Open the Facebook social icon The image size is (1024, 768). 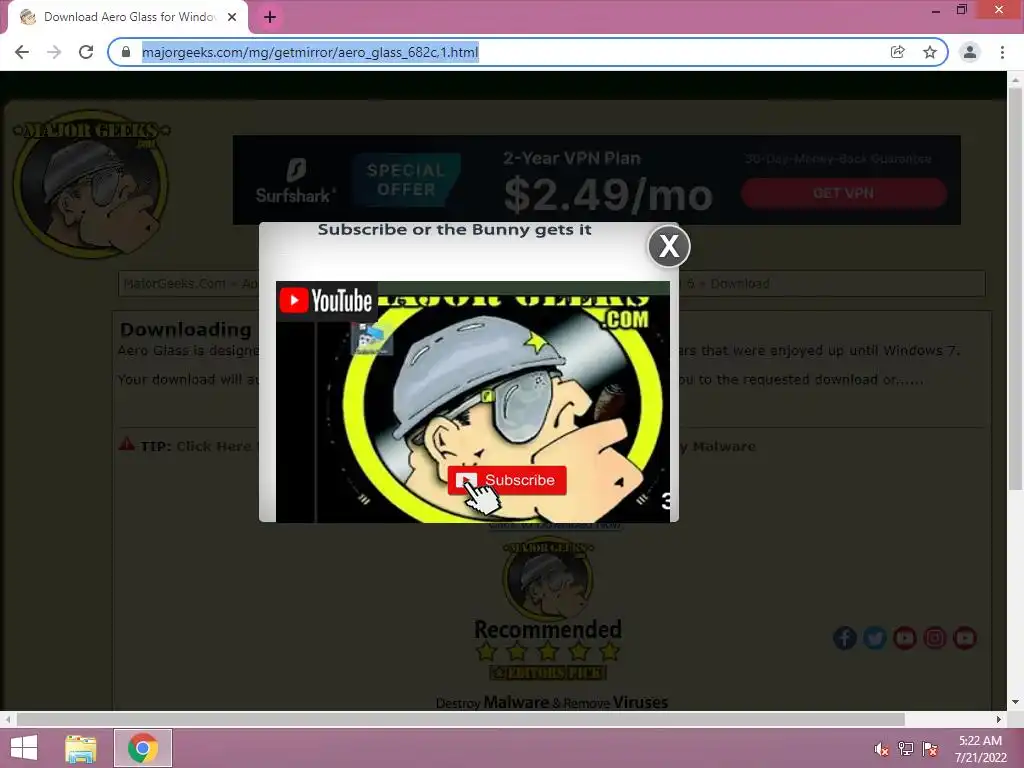tap(845, 638)
